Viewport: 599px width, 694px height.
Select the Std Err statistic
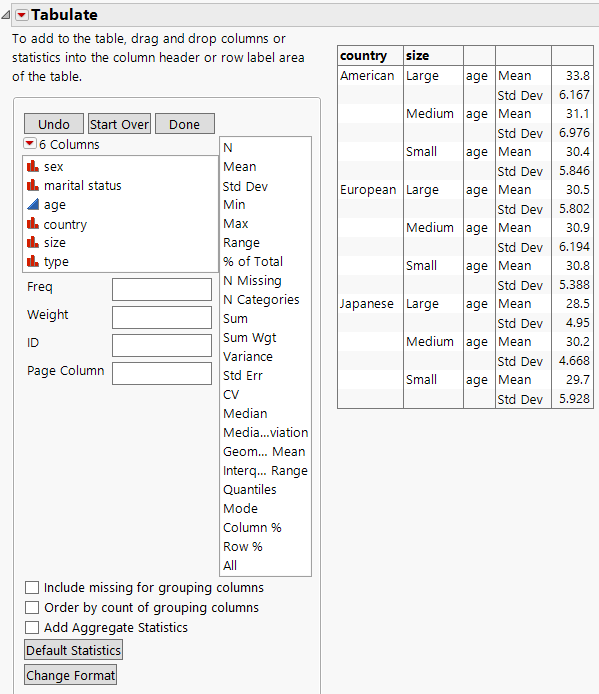click(243, 376)
